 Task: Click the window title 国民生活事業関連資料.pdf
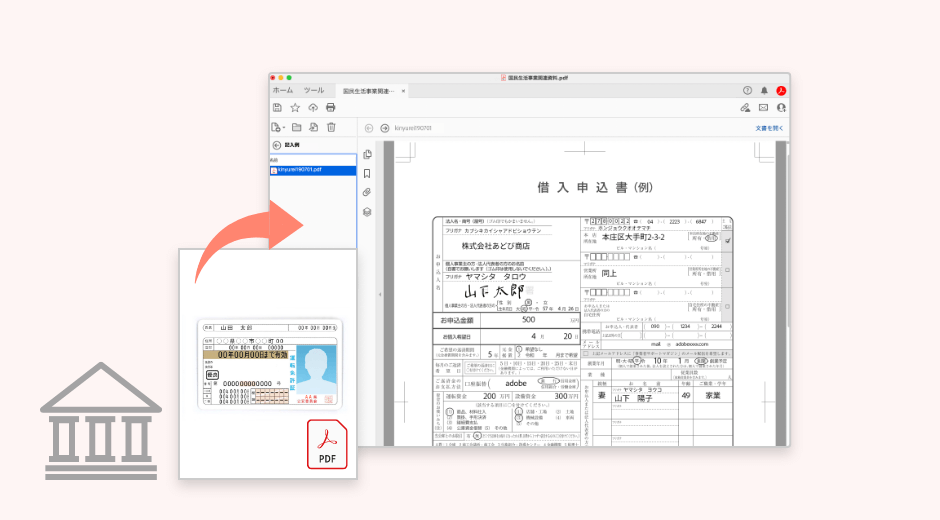[x=537, y=77]
